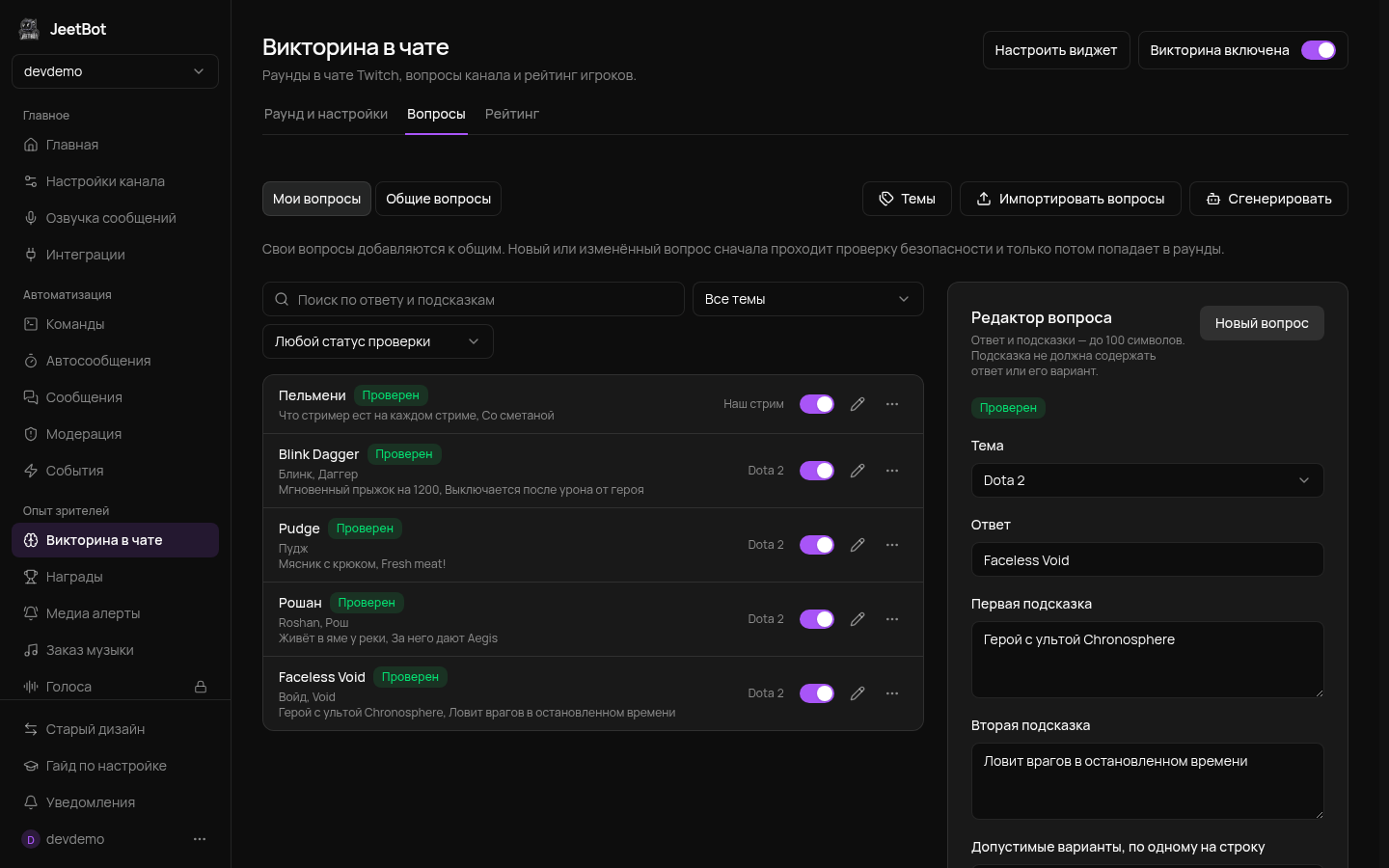Viewport: 1389px width, 868px height.
Task: Click the Первая подсказка text area
Action: point(1147,660)
